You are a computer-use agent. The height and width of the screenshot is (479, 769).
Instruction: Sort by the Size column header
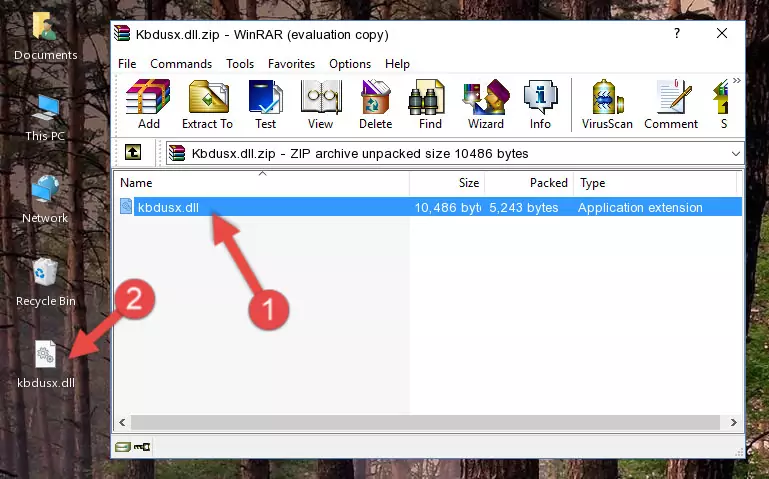point(447,183)
